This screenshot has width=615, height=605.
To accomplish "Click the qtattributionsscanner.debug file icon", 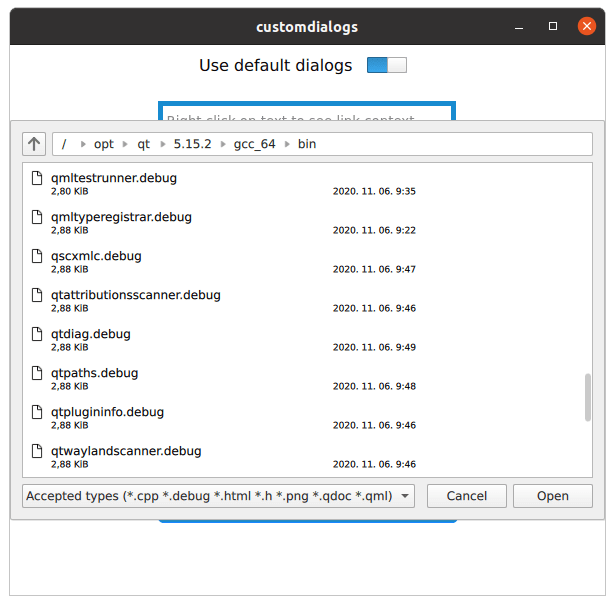I will point(38,295).
